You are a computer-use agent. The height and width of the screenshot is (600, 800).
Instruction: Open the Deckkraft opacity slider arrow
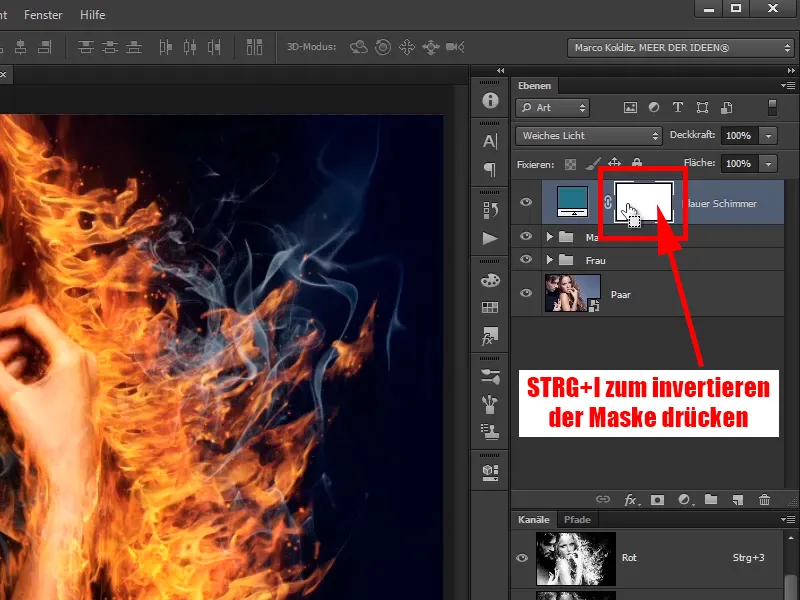click(x=768, y=136)
